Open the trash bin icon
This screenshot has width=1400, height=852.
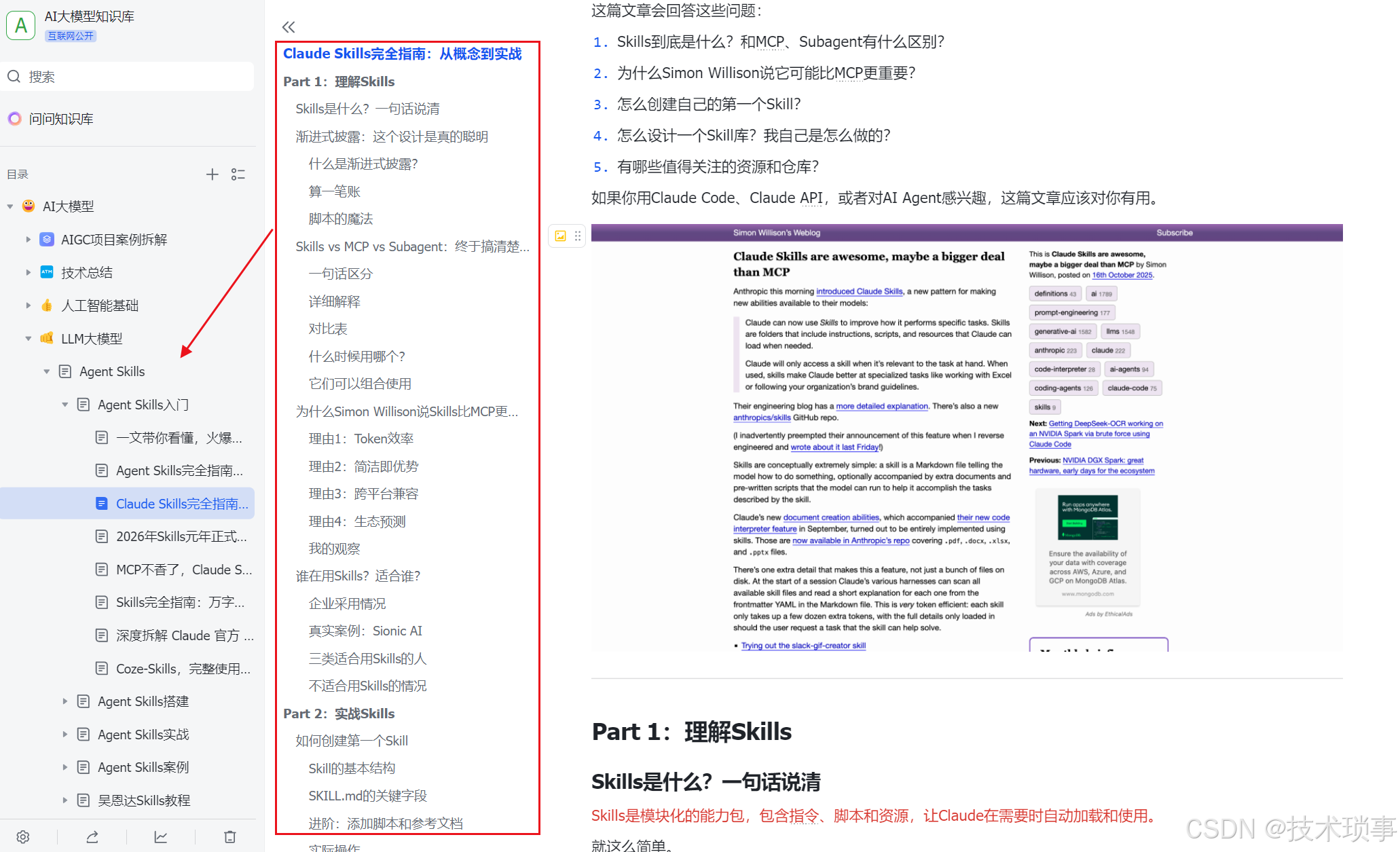(x=230, y=837)
